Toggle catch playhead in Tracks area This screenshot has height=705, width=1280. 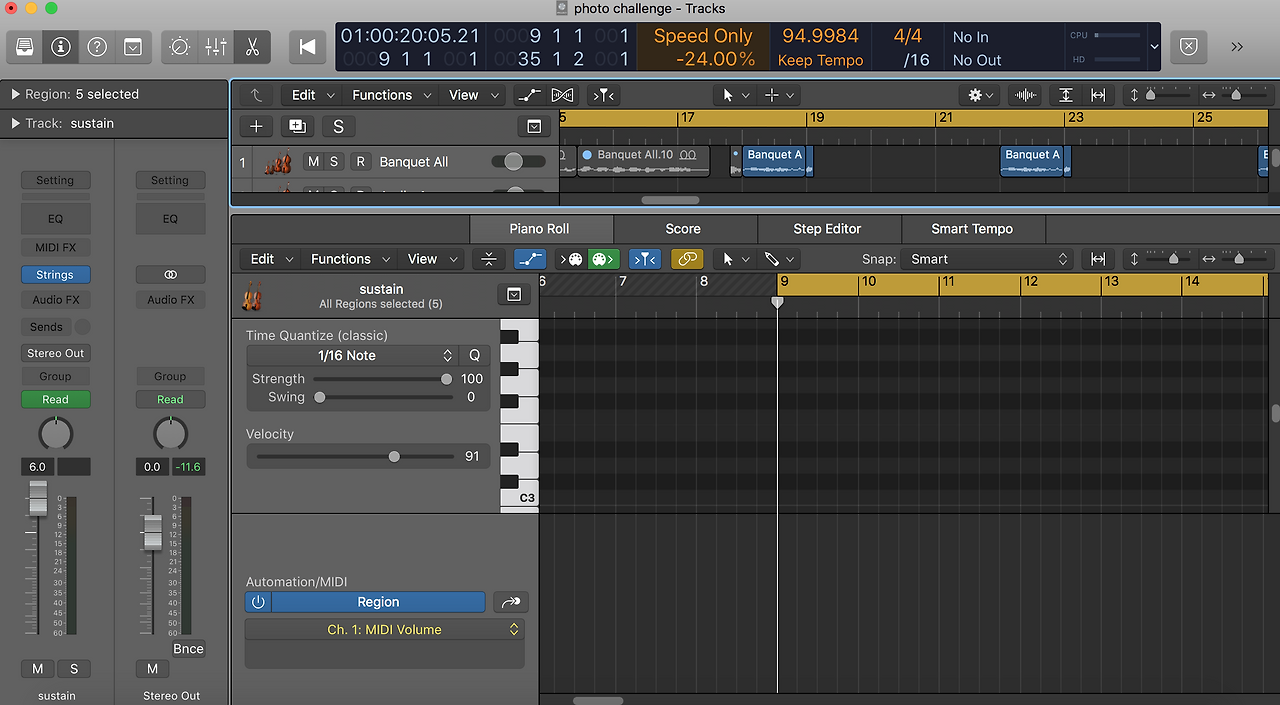tap(604, 95)
